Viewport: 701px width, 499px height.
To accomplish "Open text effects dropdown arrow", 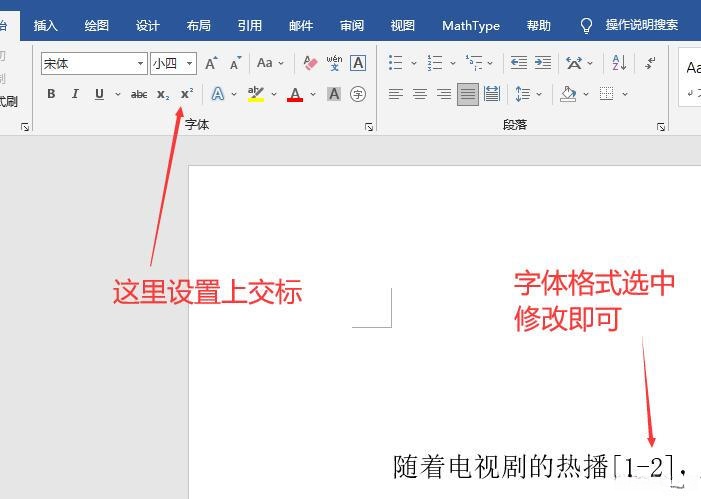I will coord(234,94).
